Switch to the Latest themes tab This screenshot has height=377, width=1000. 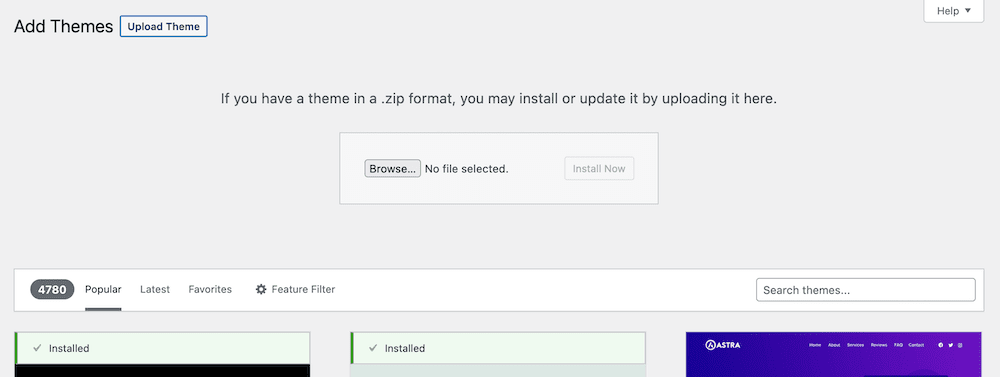point(155,289)
